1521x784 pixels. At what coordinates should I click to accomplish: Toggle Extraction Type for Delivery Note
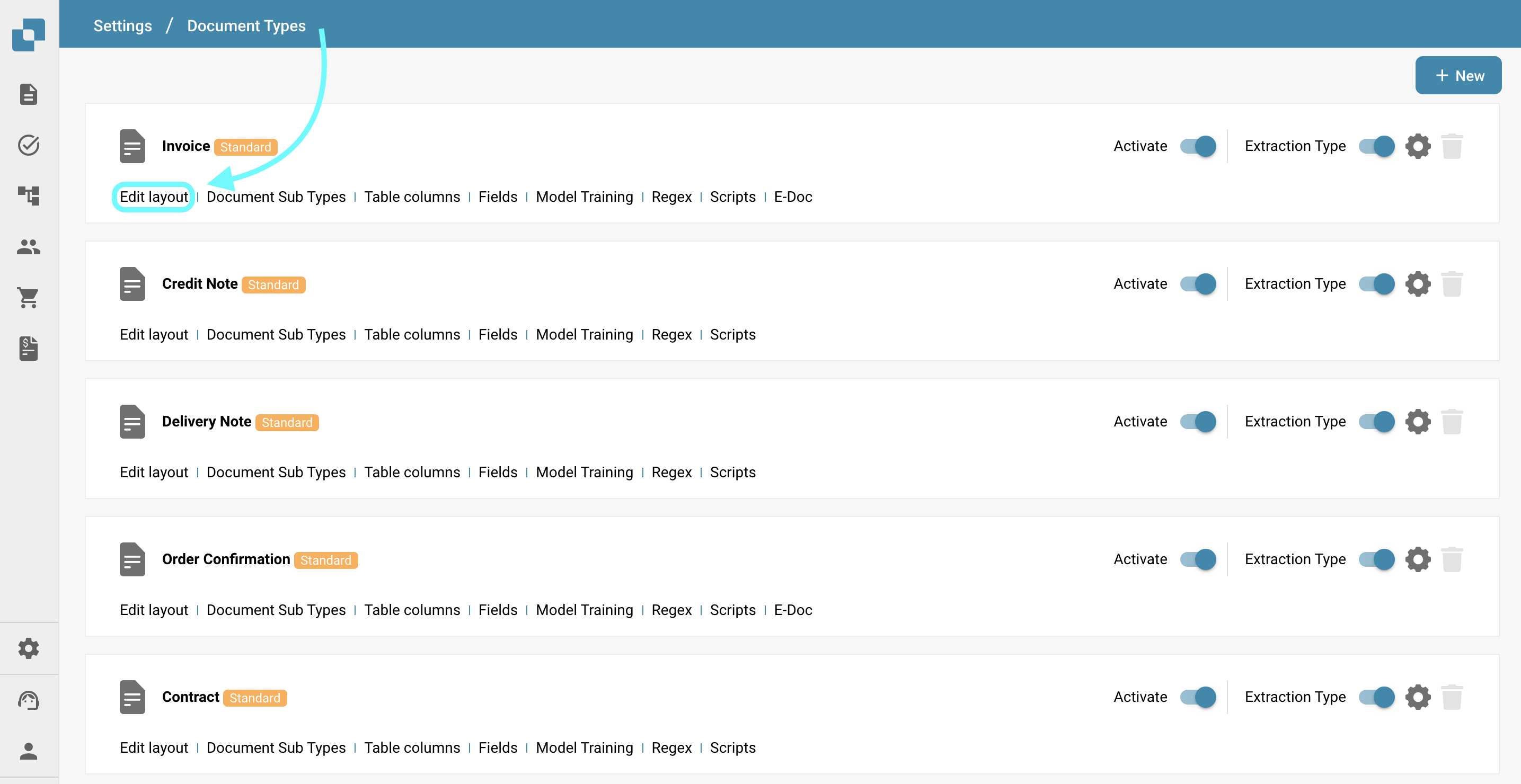(1376, 422)
